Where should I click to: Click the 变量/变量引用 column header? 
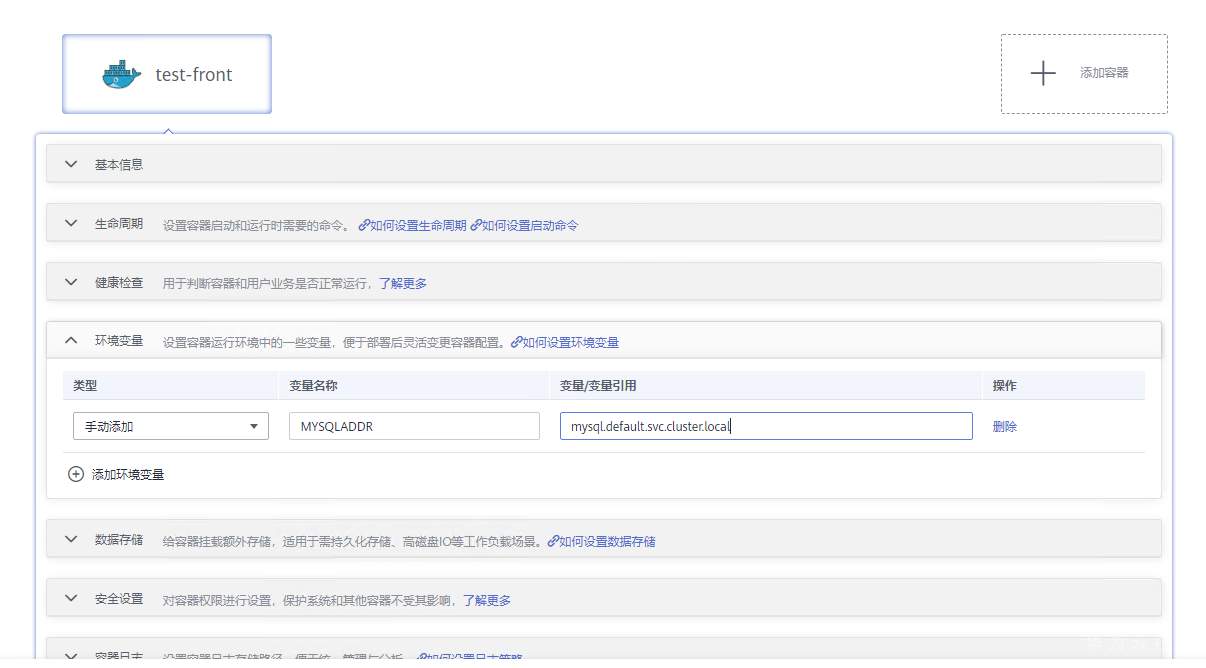click(598, 385)
